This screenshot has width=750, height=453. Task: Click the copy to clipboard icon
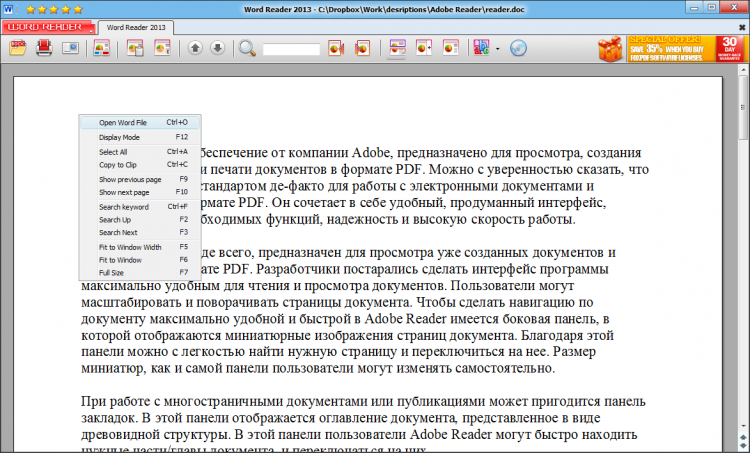click(x=135, y=48)
